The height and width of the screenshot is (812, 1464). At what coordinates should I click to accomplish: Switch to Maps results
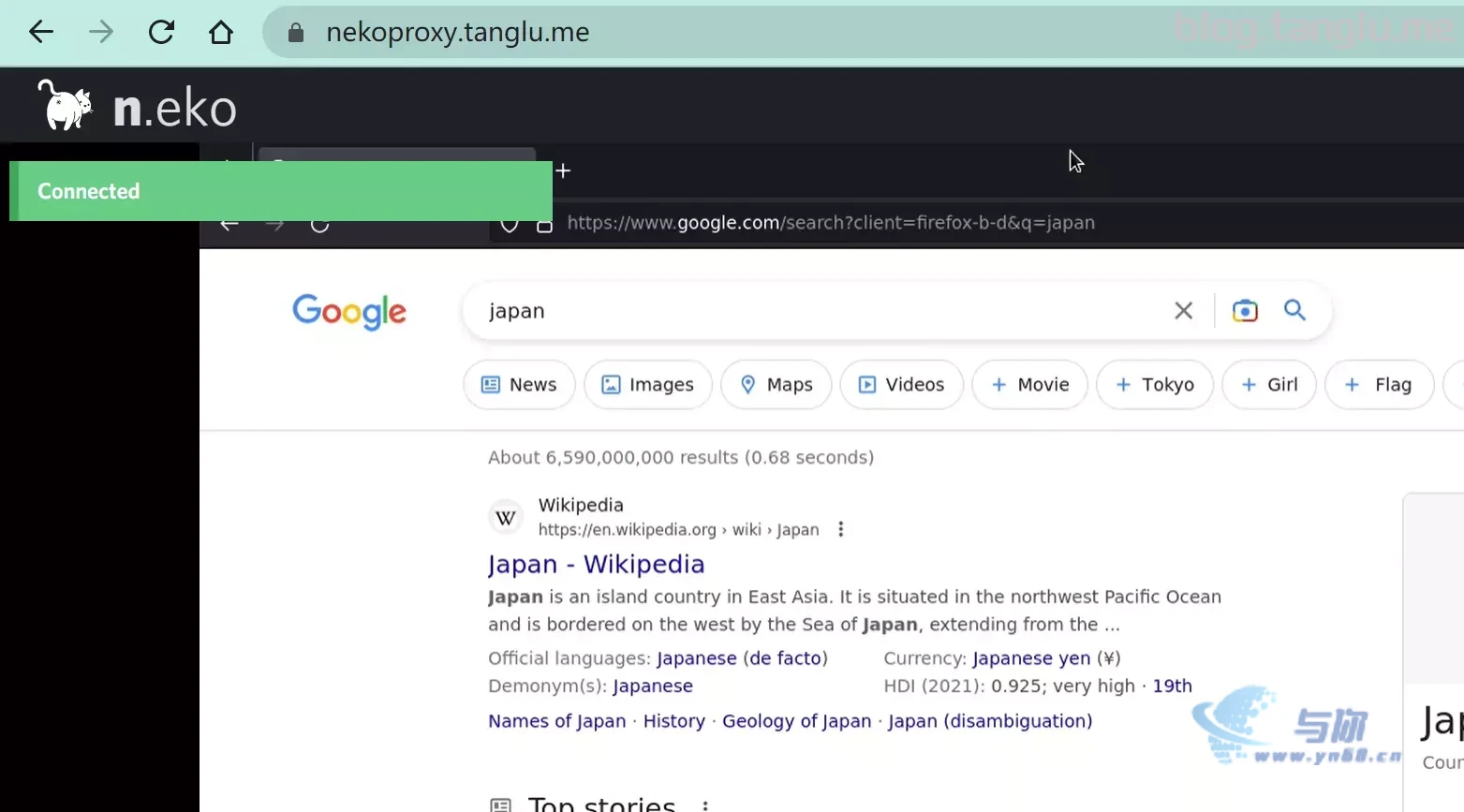(776, 385)
